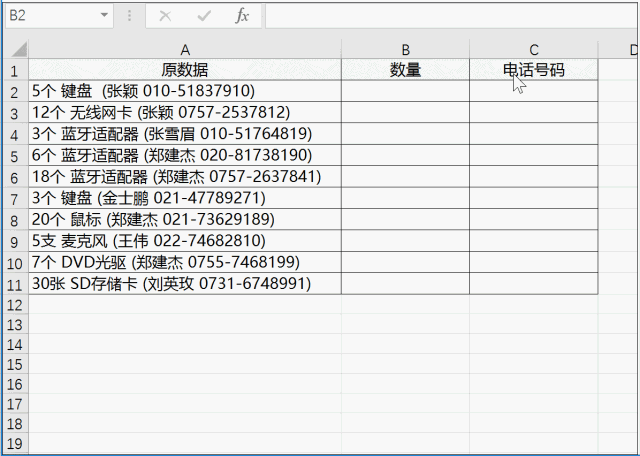This screenshot has height=456, width=640.
Task: Click cell with 12个 无线网卡 entry
Action: (185, 113)
